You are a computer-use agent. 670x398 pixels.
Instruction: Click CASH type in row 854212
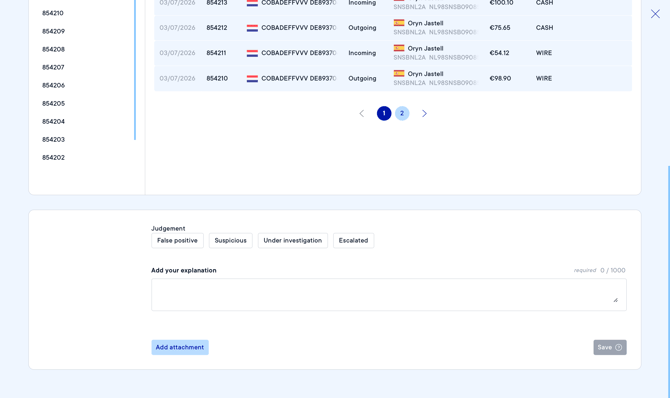544,28
